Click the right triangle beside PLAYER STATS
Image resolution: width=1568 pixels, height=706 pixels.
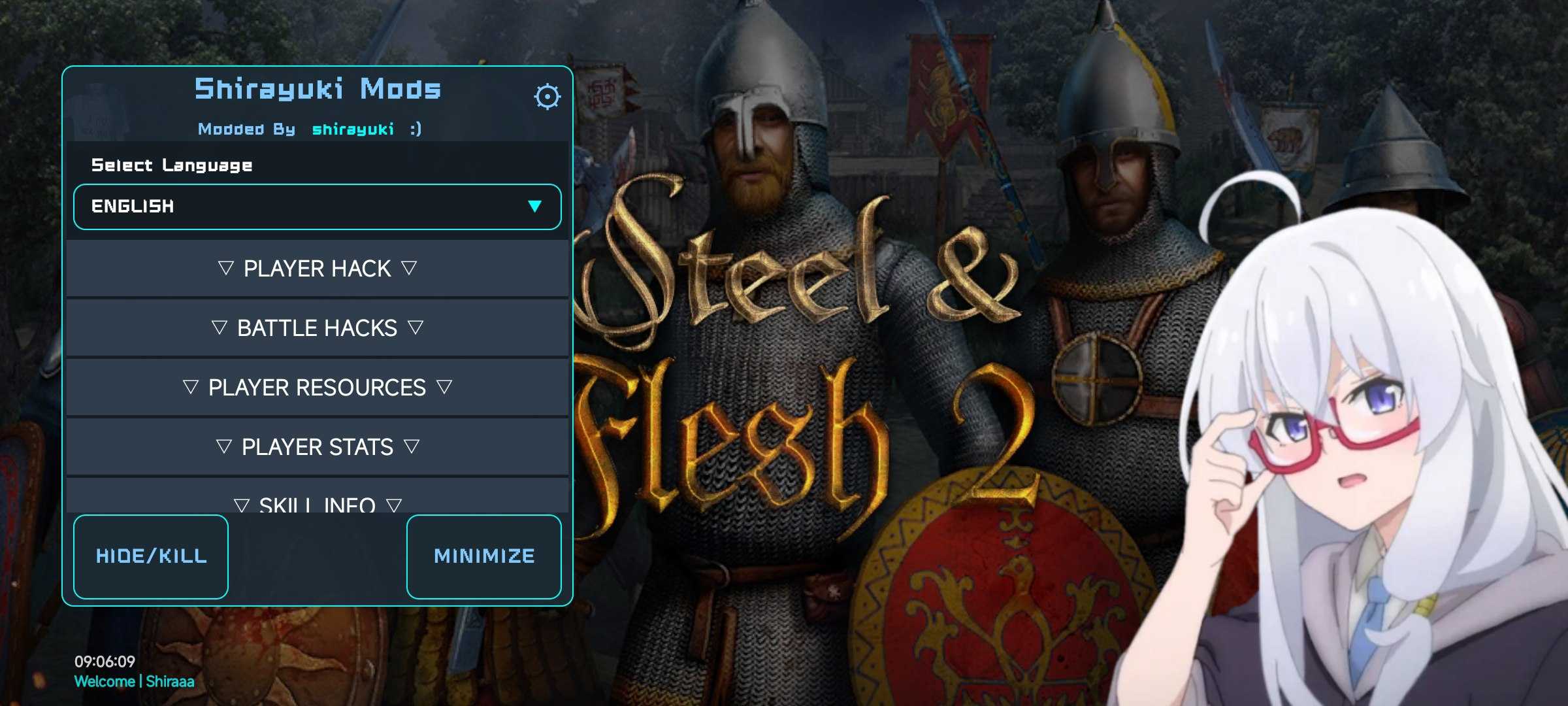(x=412, y=446)
